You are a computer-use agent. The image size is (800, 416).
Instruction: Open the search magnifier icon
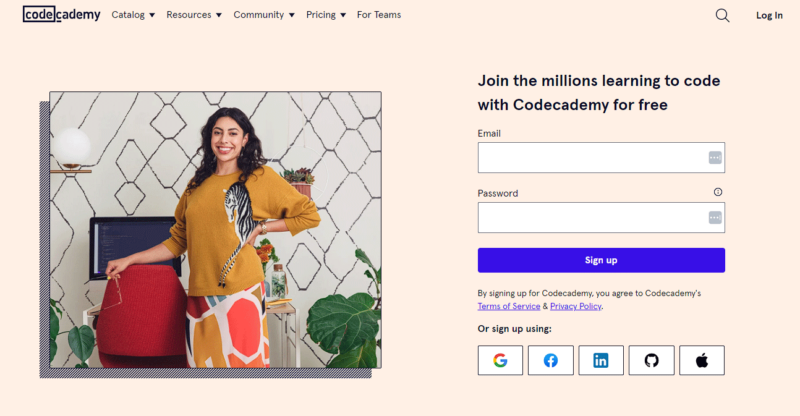(723, 15)
